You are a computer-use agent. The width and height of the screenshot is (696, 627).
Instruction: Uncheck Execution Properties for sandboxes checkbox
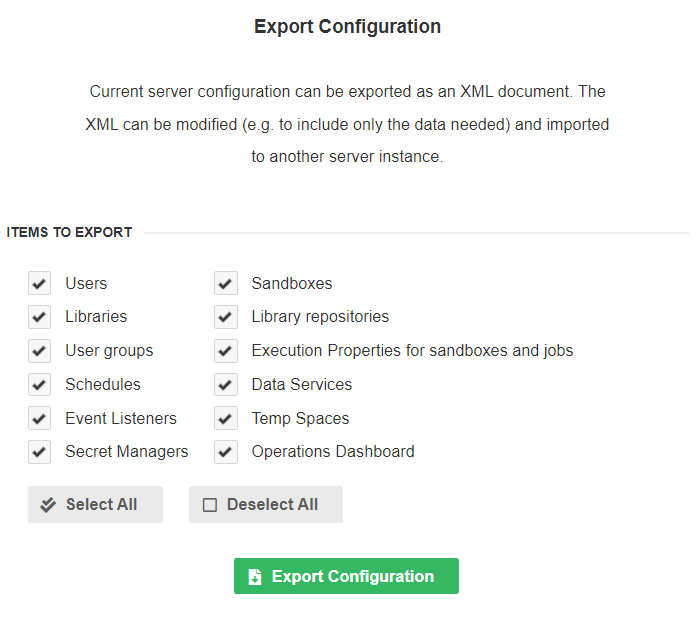tap(226, 351)
